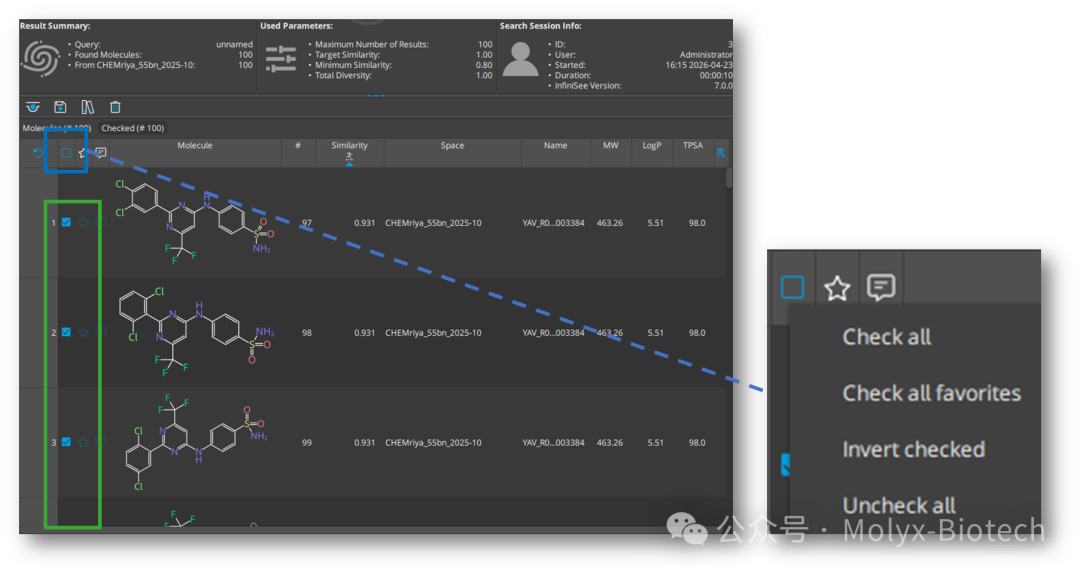Sort by the # column header
Screen dimensions: 1080x573
click(298, 145)
